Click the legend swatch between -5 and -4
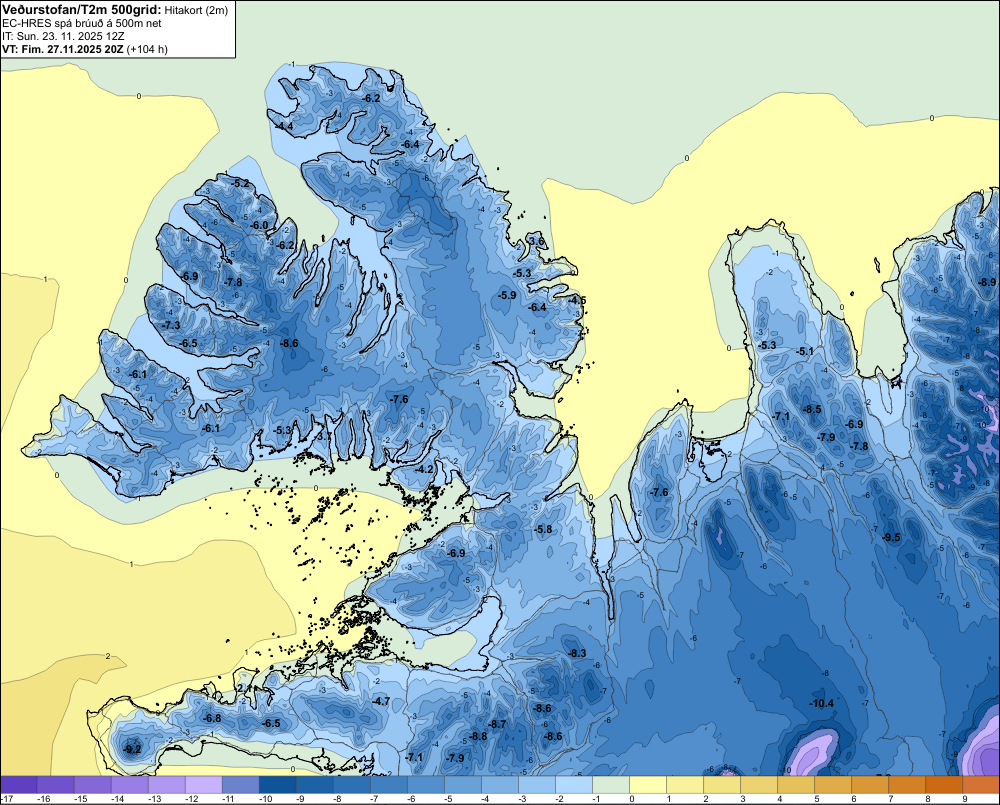This screenshot has width=1000, height=805. (x=463, y=785)
